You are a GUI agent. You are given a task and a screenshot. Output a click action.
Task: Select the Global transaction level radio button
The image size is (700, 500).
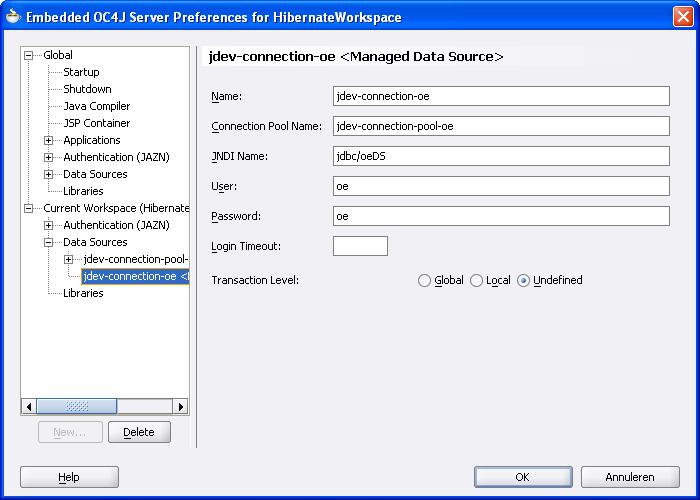425,281
